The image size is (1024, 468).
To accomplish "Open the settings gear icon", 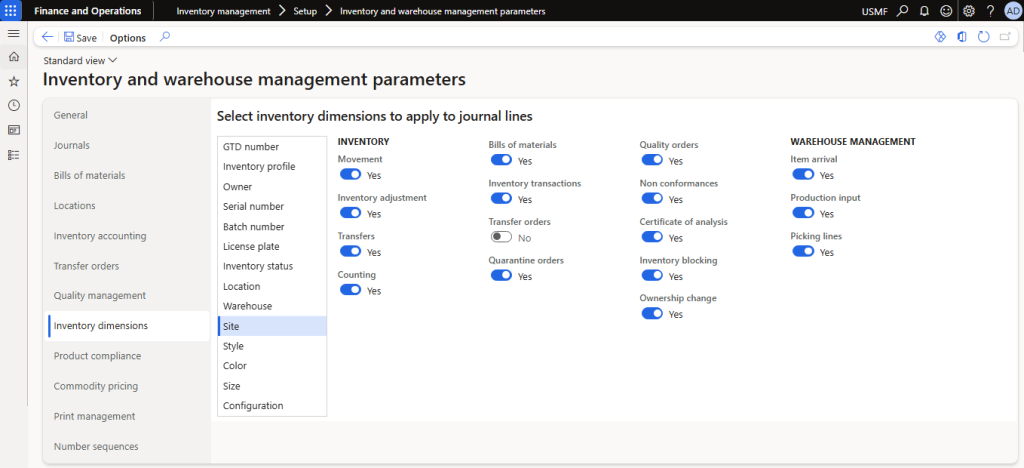I will point(968,11).
